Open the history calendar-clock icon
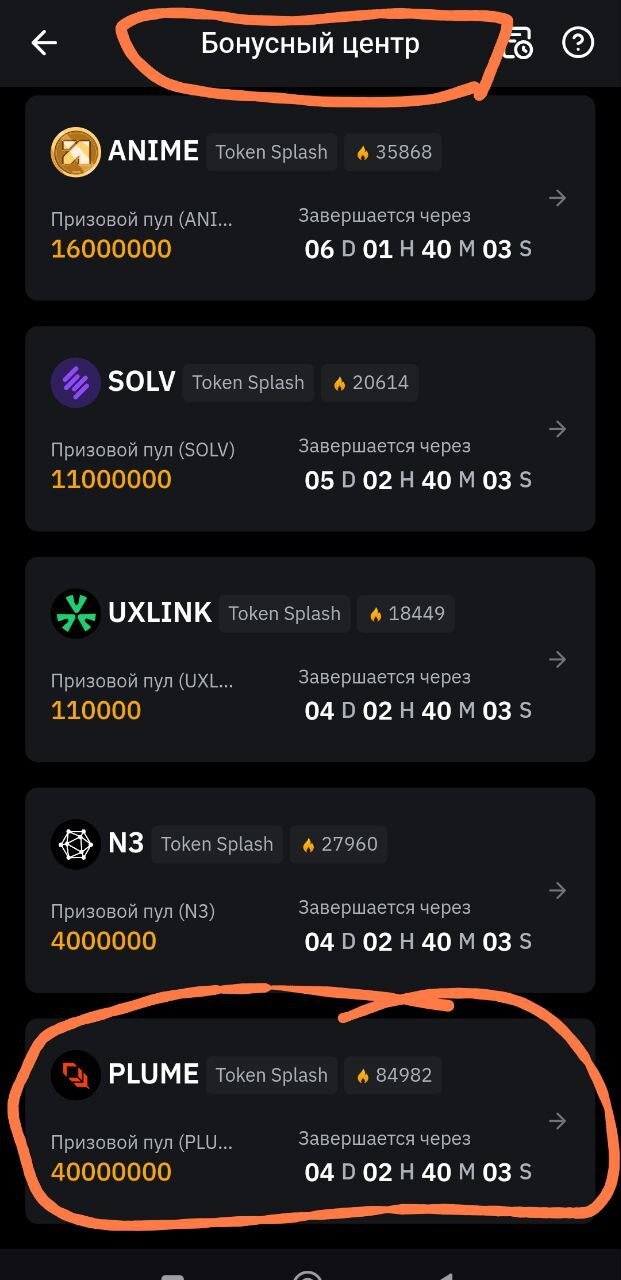Viewport: 621px width, 1280px height. pos(517,43)
